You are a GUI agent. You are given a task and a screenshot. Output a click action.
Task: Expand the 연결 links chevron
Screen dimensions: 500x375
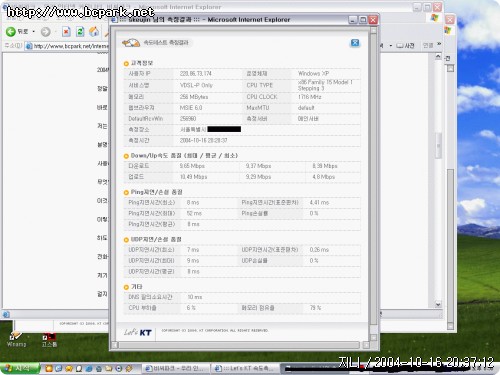coord(439,44)
